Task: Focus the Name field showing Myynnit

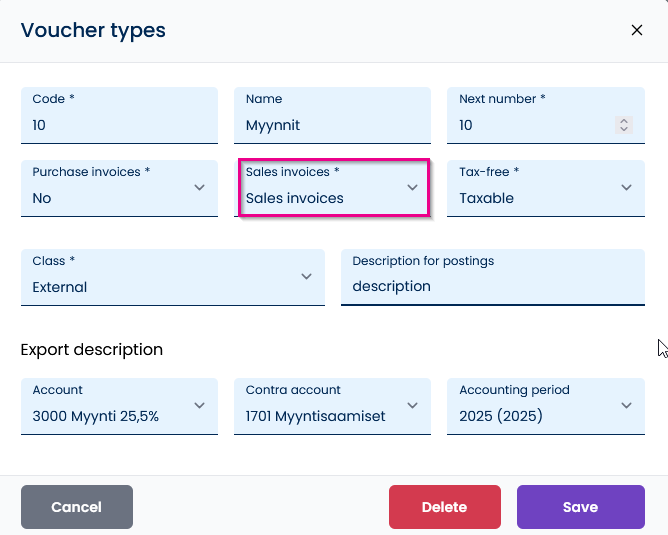Action: click(x=332, y=115)
